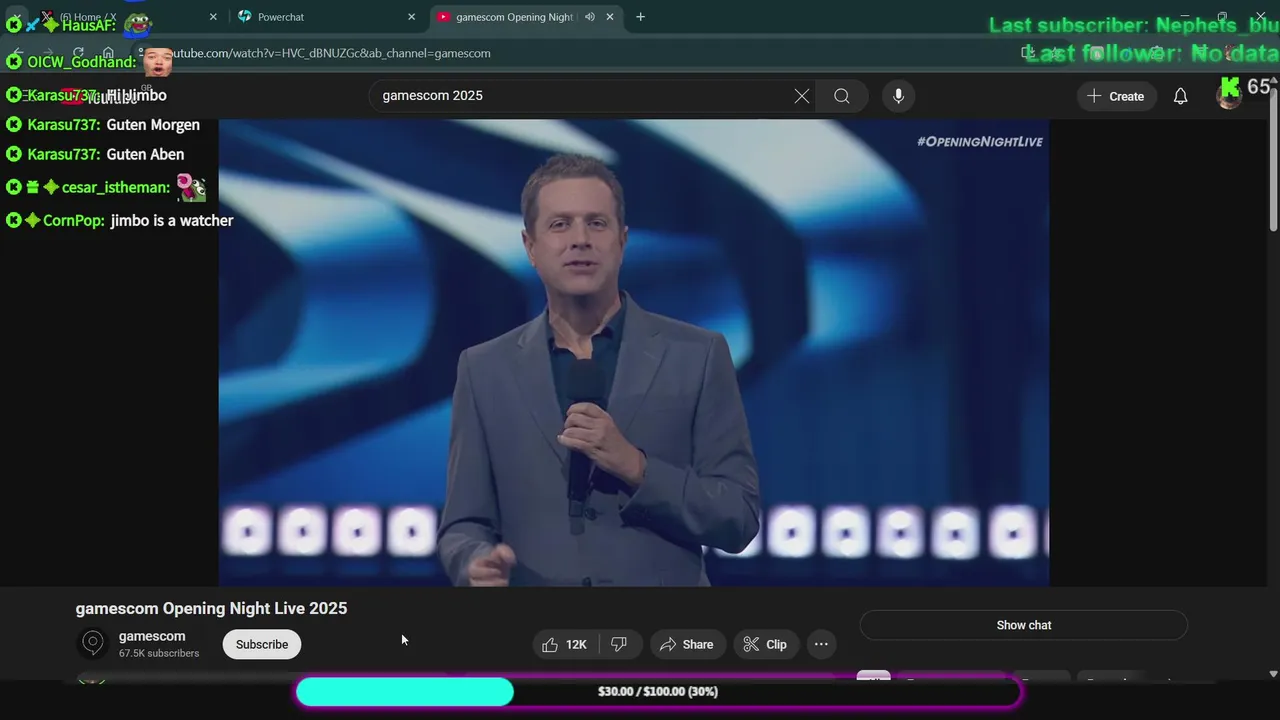
Task: Subscribe to the gamescom channel
Action: click(262, 644)
